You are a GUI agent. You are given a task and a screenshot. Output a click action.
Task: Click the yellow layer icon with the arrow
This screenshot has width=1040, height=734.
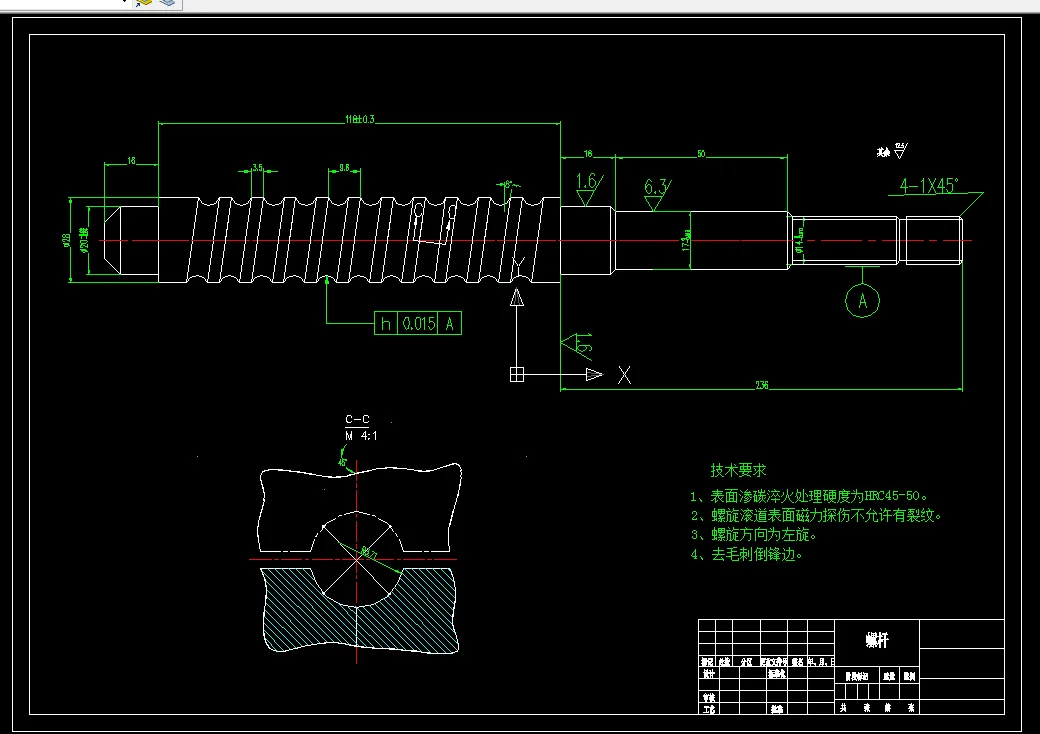tap(143, 3)
